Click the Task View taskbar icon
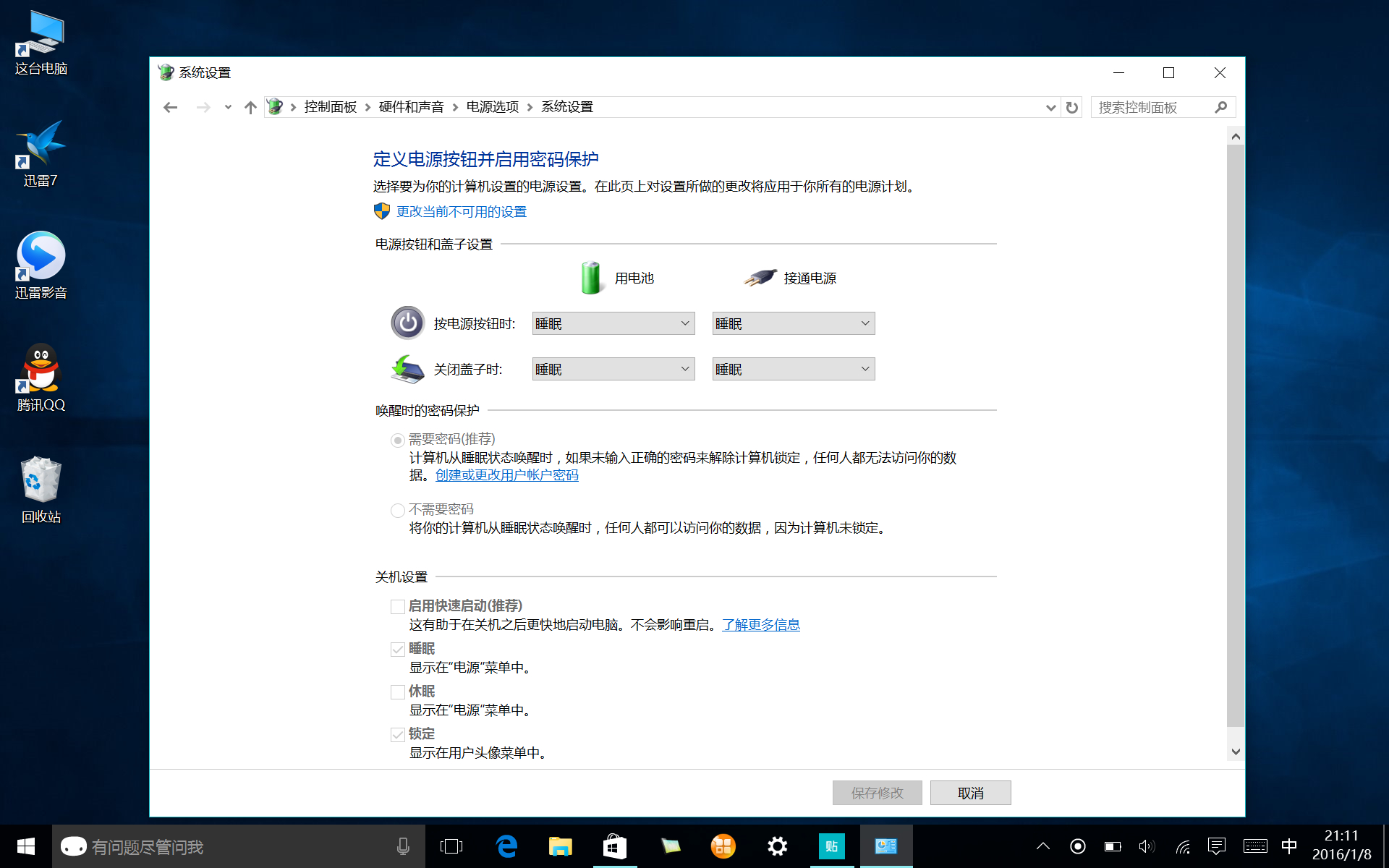The image size is (1389, 868). (x=451, y=846)
